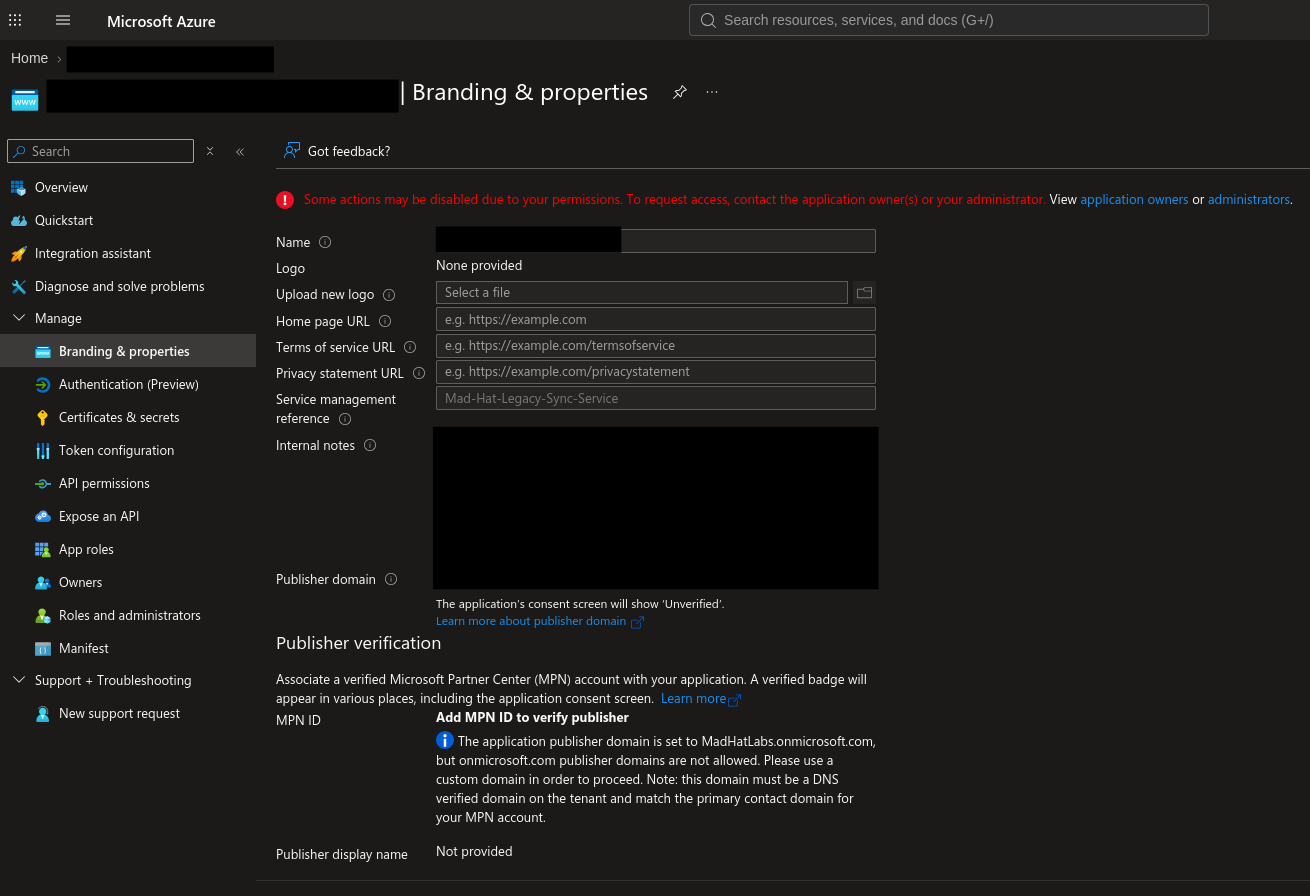Click the red error alert icon
Screen dimensions: 1310x896
(x=285, y=200)
